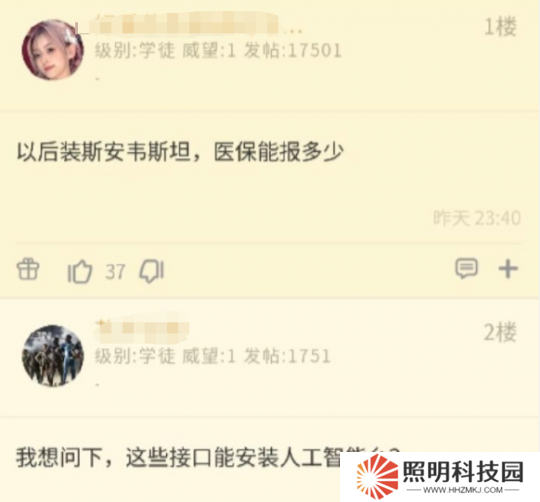Click the blurred username on first post
540x502 pixels.
(188, 23)
